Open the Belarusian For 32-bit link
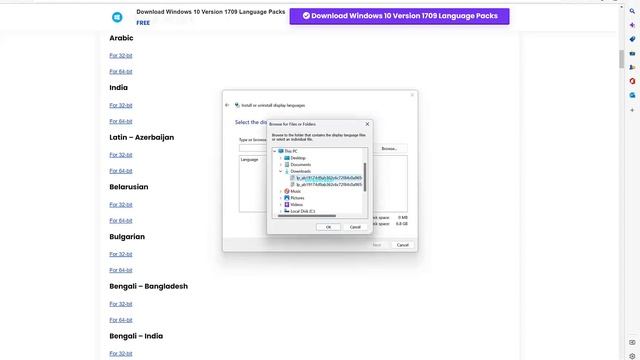The width and height of the screenshot is (640, 360). point(121,204)
